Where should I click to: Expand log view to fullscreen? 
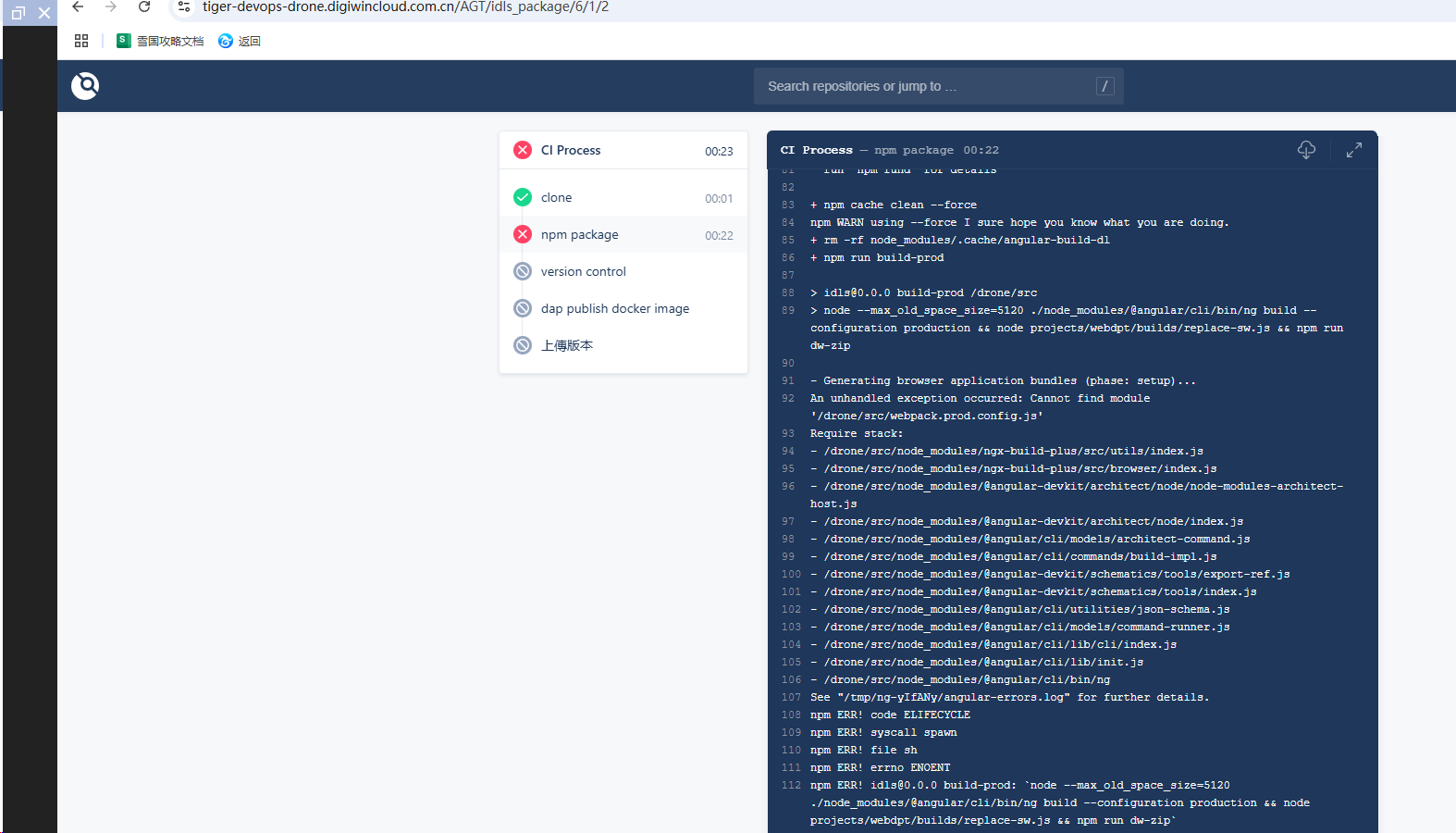coord(1354,150)
